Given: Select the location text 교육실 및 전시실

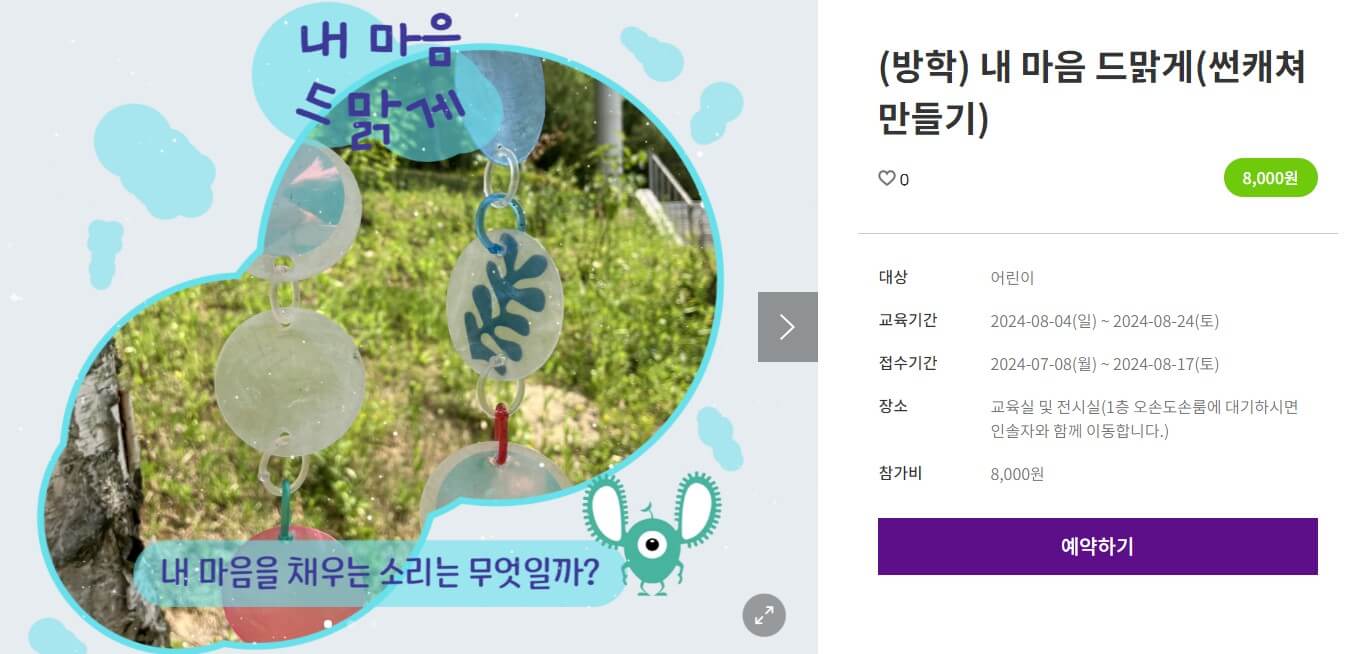Looking at the screenshot, I should tap(1045, 407).
